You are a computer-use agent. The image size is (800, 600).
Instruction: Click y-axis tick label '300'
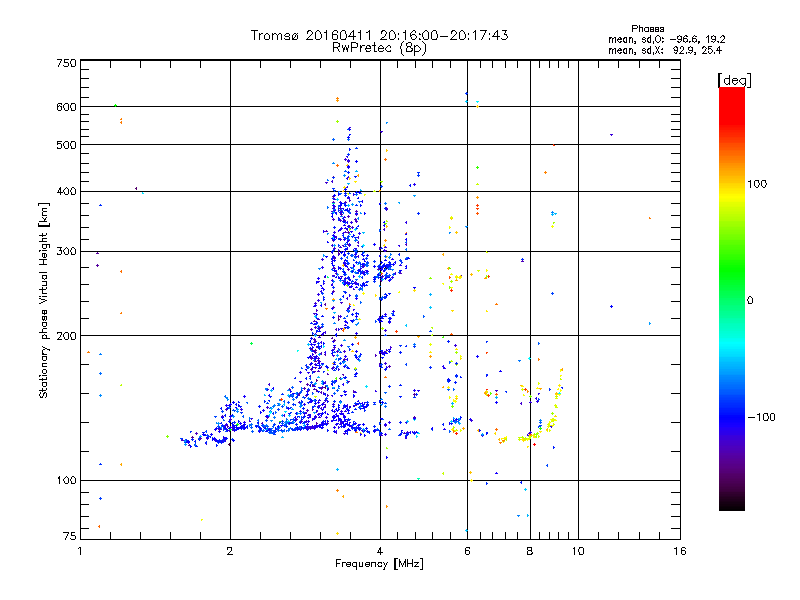[66, 252]
